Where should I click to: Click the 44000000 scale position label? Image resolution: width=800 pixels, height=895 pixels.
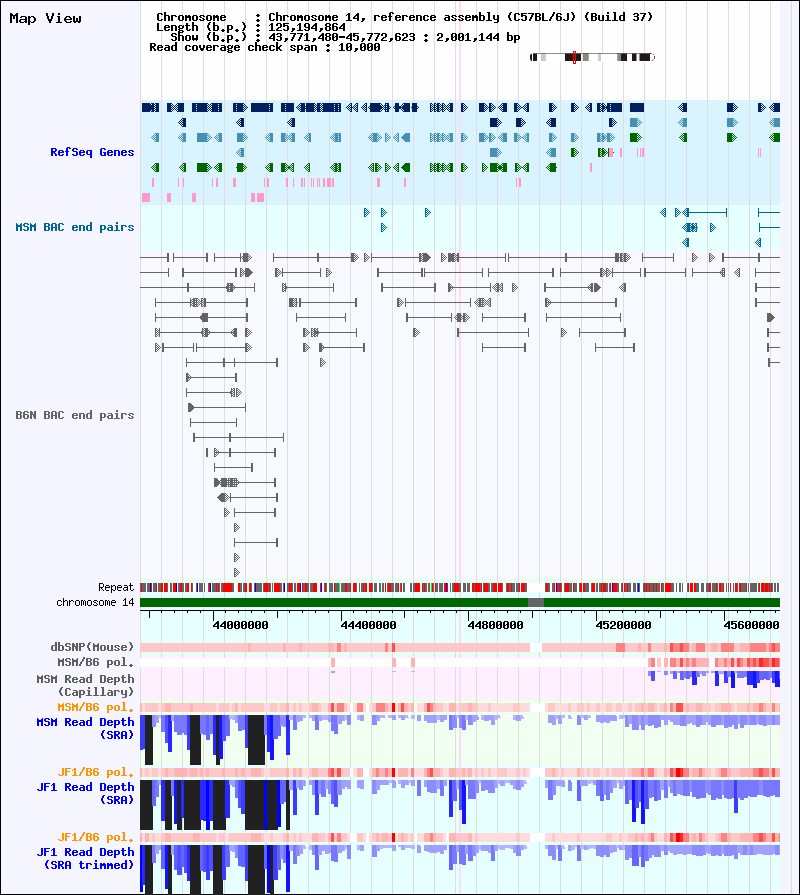pos(240,625)
